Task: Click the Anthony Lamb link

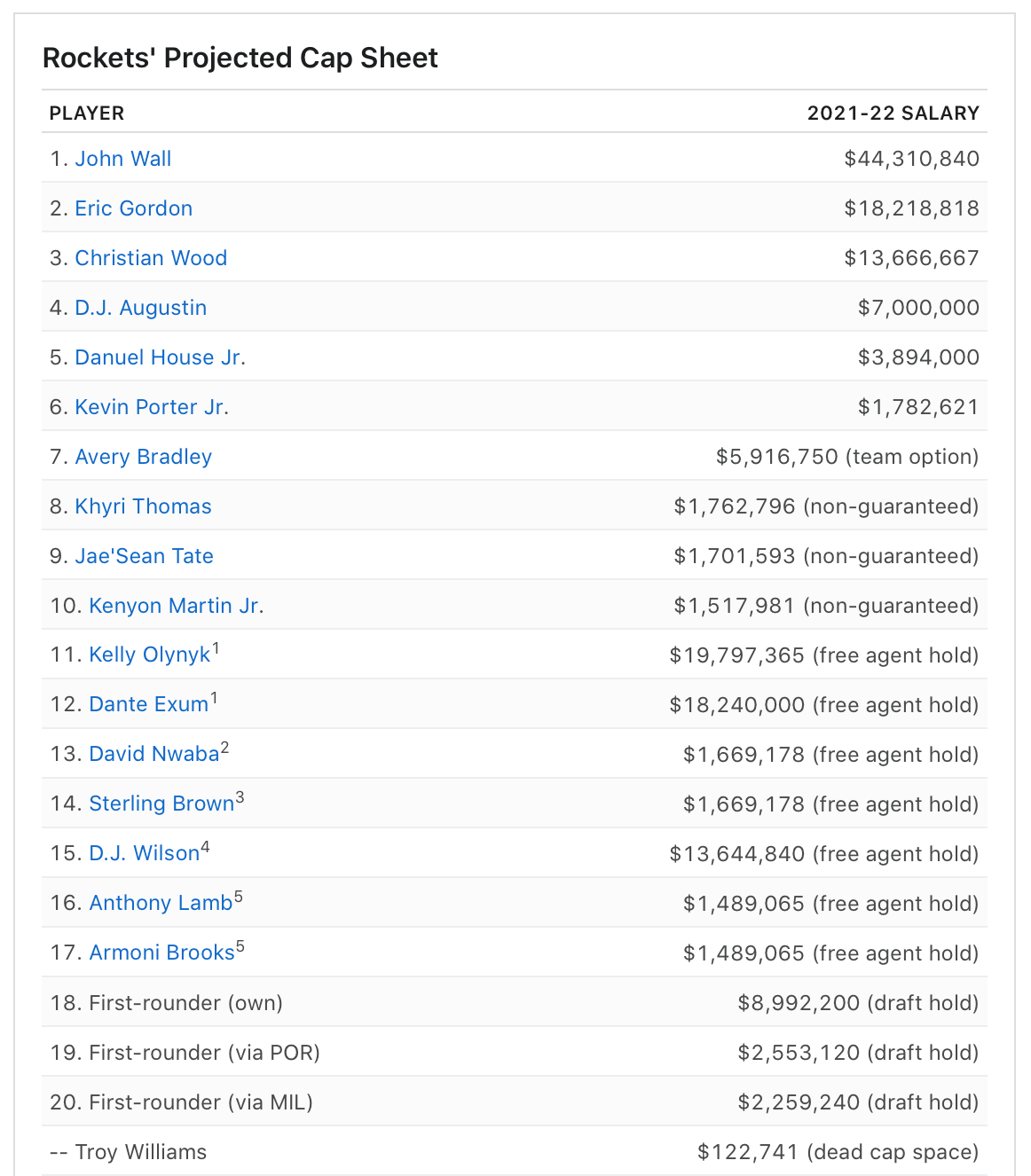Action: point(161,904)
